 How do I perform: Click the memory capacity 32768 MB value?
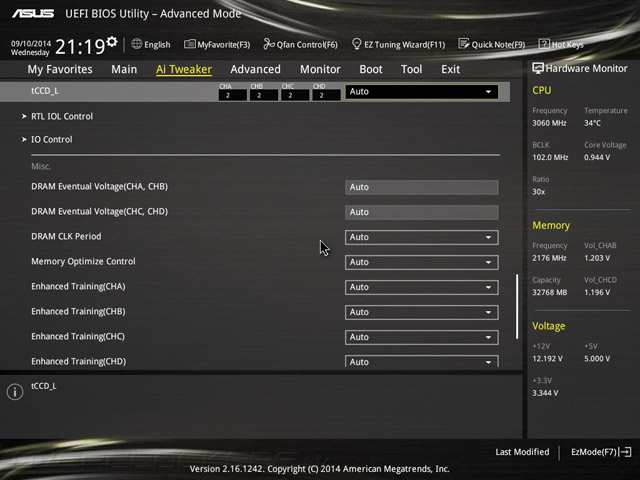coord(550,293)
